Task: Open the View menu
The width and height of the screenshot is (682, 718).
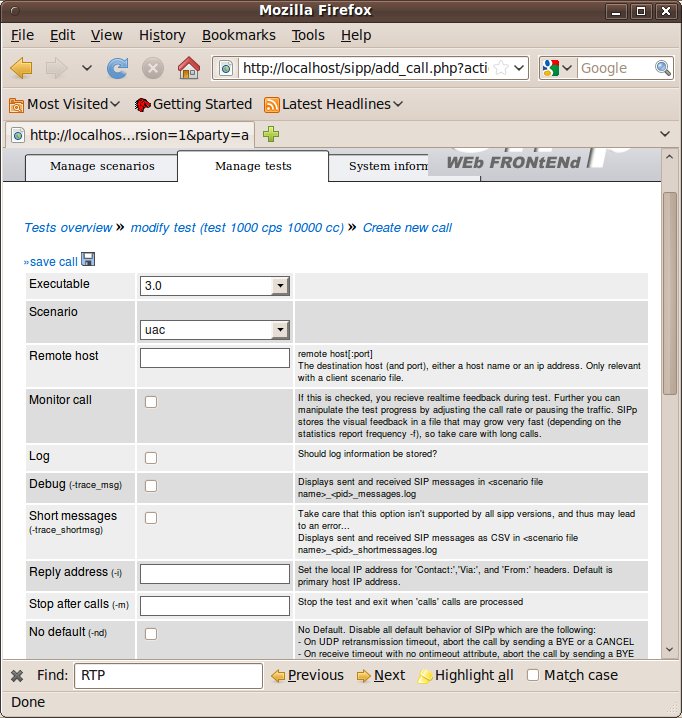Action: (x=106, y=35)
